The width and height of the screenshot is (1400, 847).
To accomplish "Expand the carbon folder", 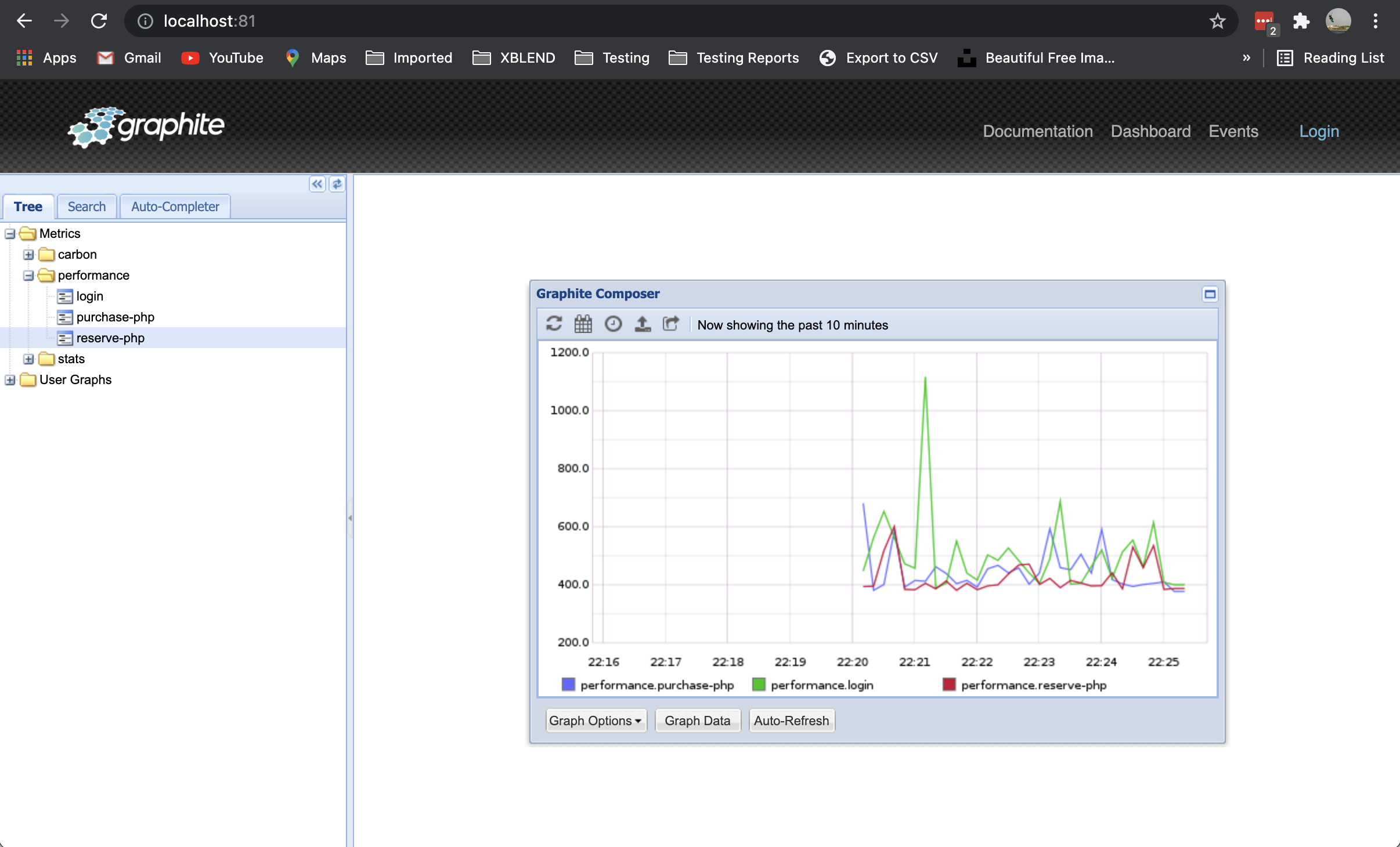I will [28, 255].
